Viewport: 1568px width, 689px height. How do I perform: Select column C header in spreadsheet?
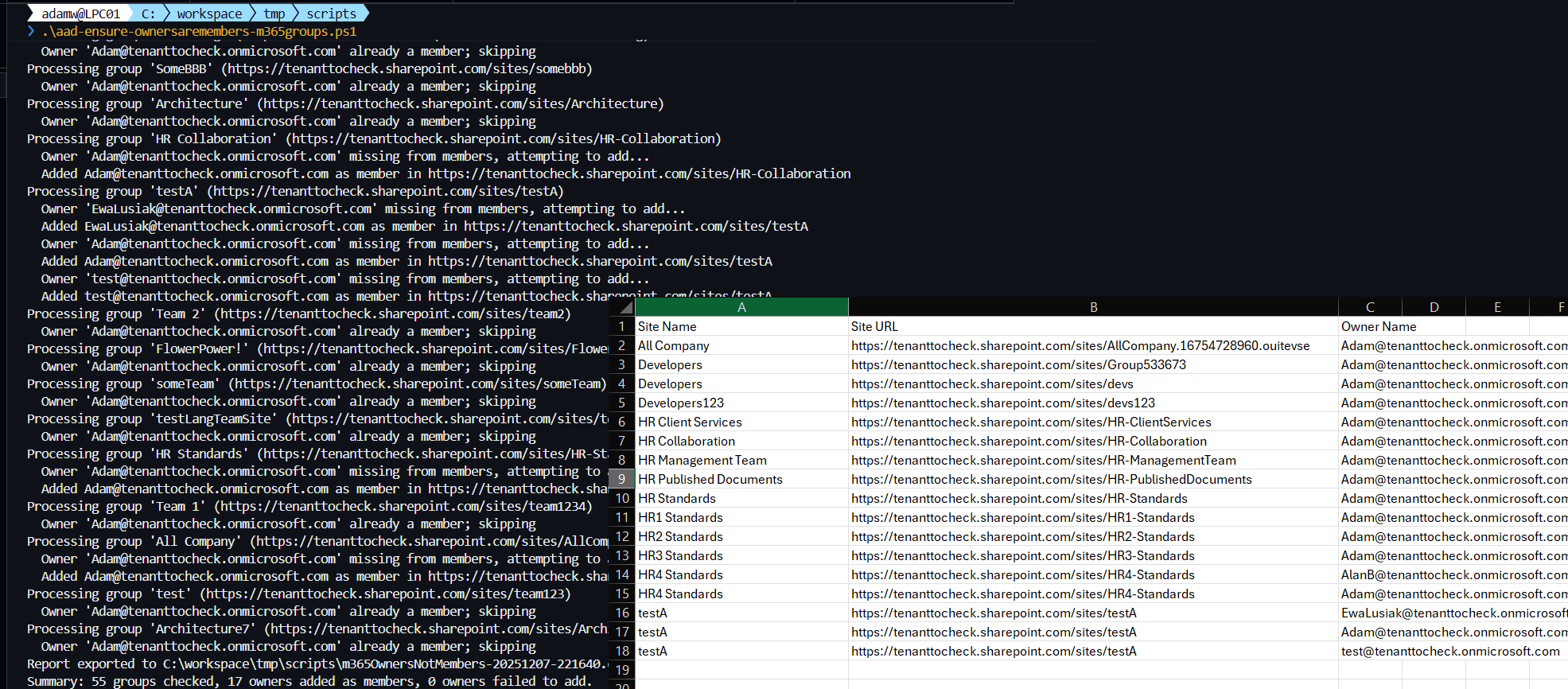[x=1370, y=307]
